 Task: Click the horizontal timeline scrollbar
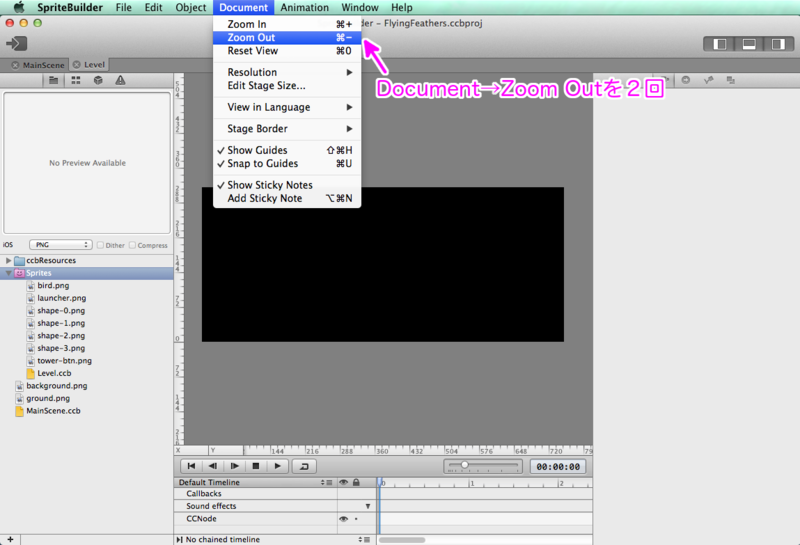(402, 540)
